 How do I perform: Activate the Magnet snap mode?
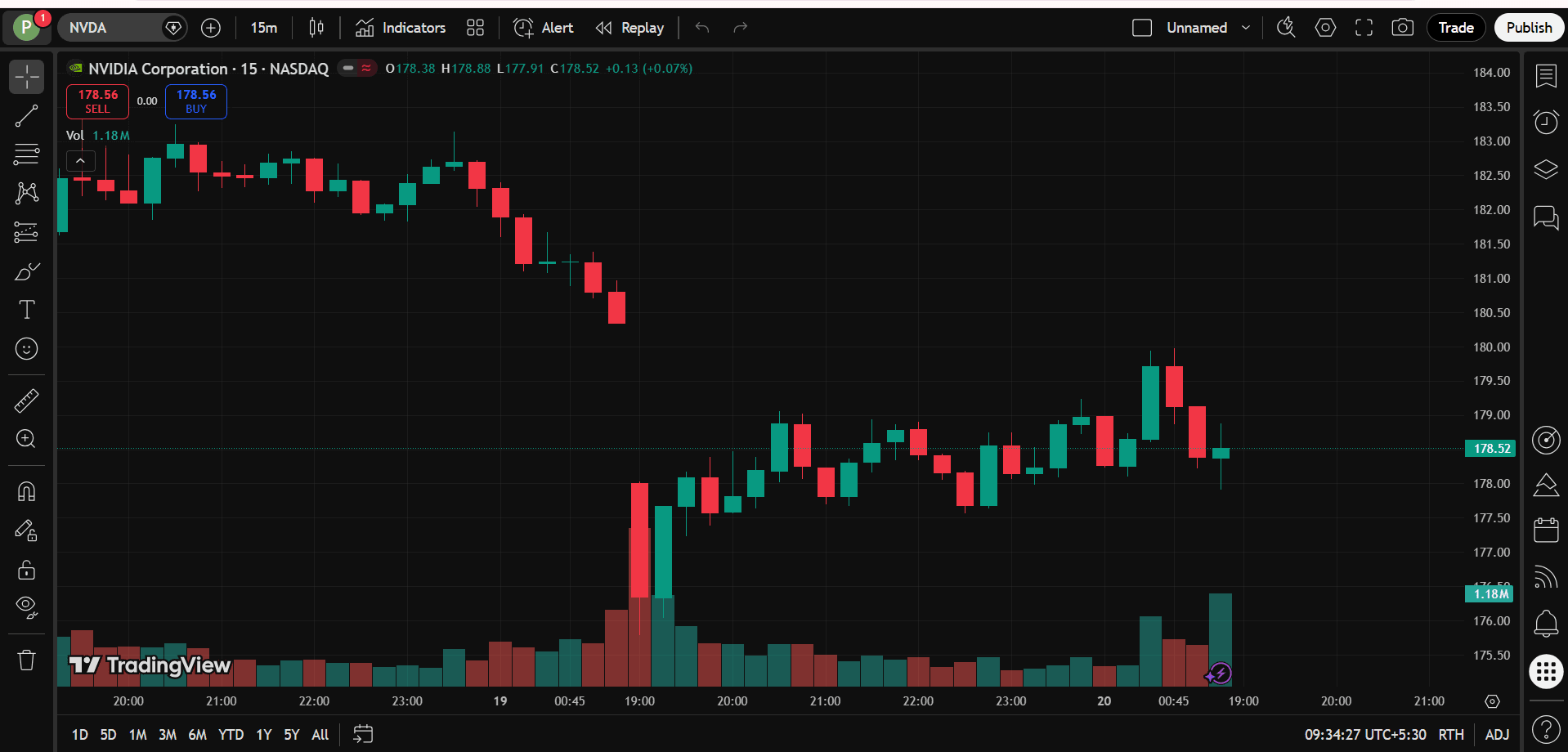coord(26,491)
